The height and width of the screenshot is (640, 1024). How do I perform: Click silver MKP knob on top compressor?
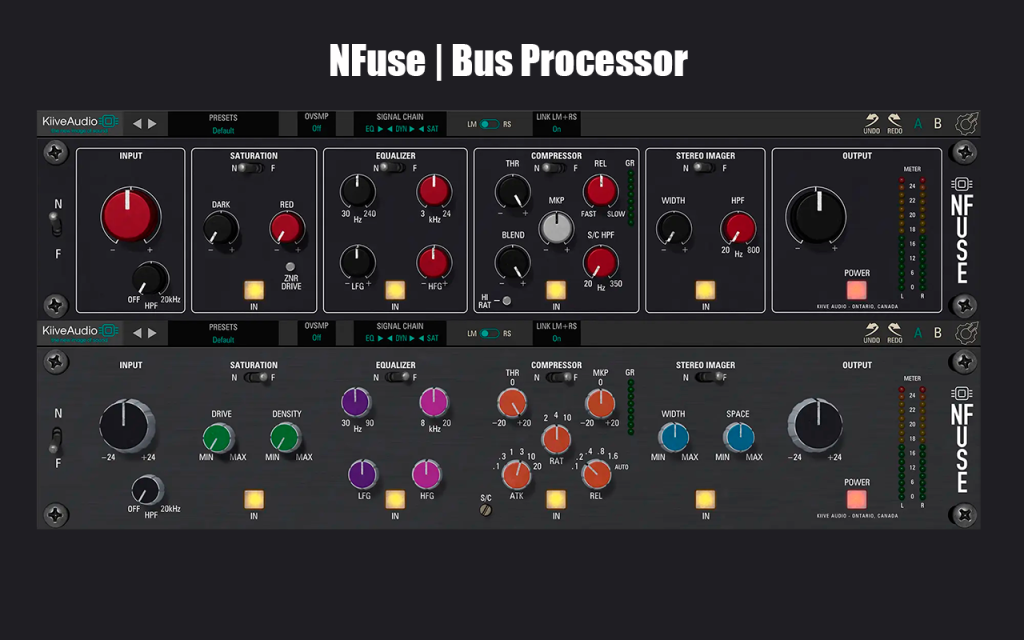556,228
